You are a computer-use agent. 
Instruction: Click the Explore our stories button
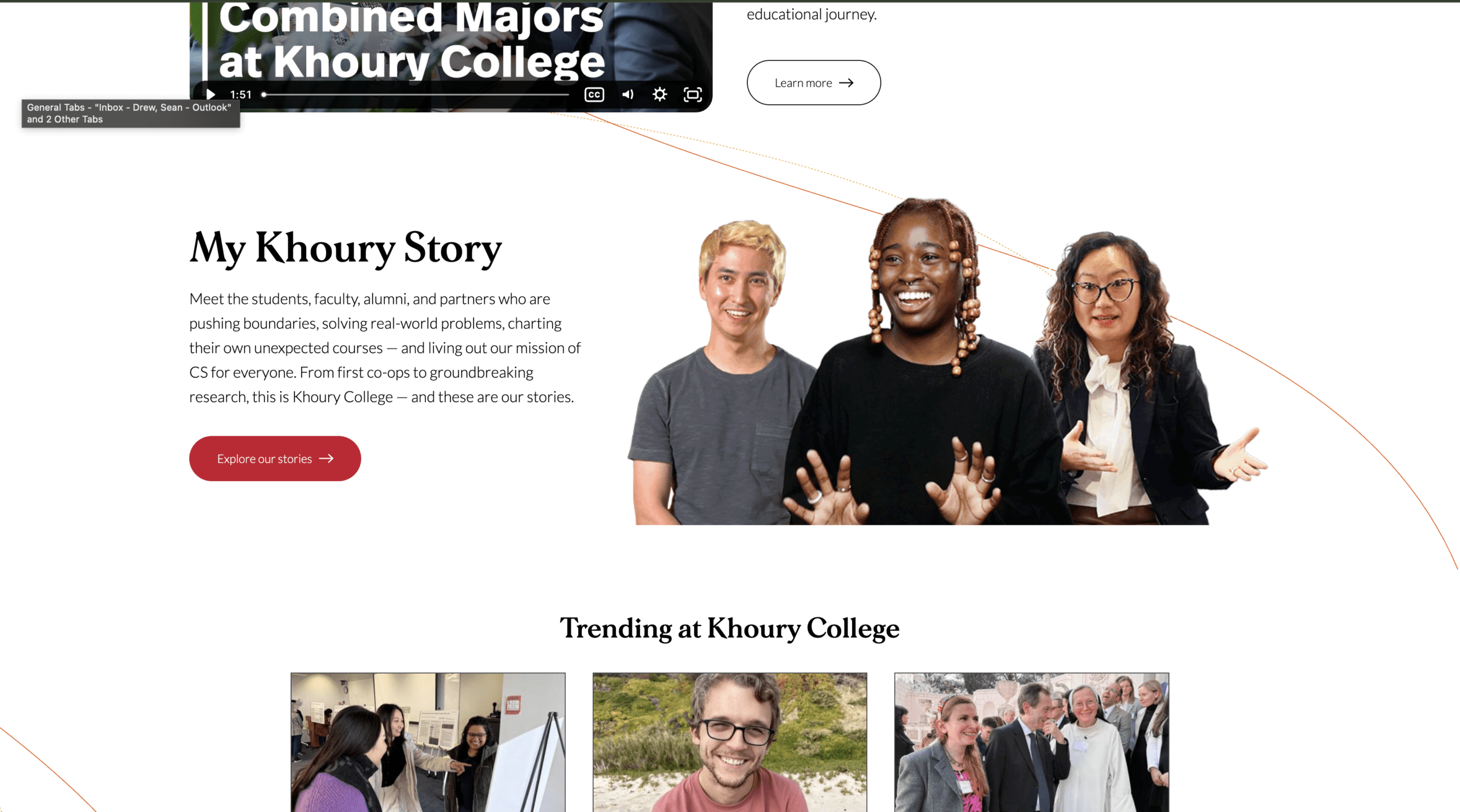pos(275,458)
